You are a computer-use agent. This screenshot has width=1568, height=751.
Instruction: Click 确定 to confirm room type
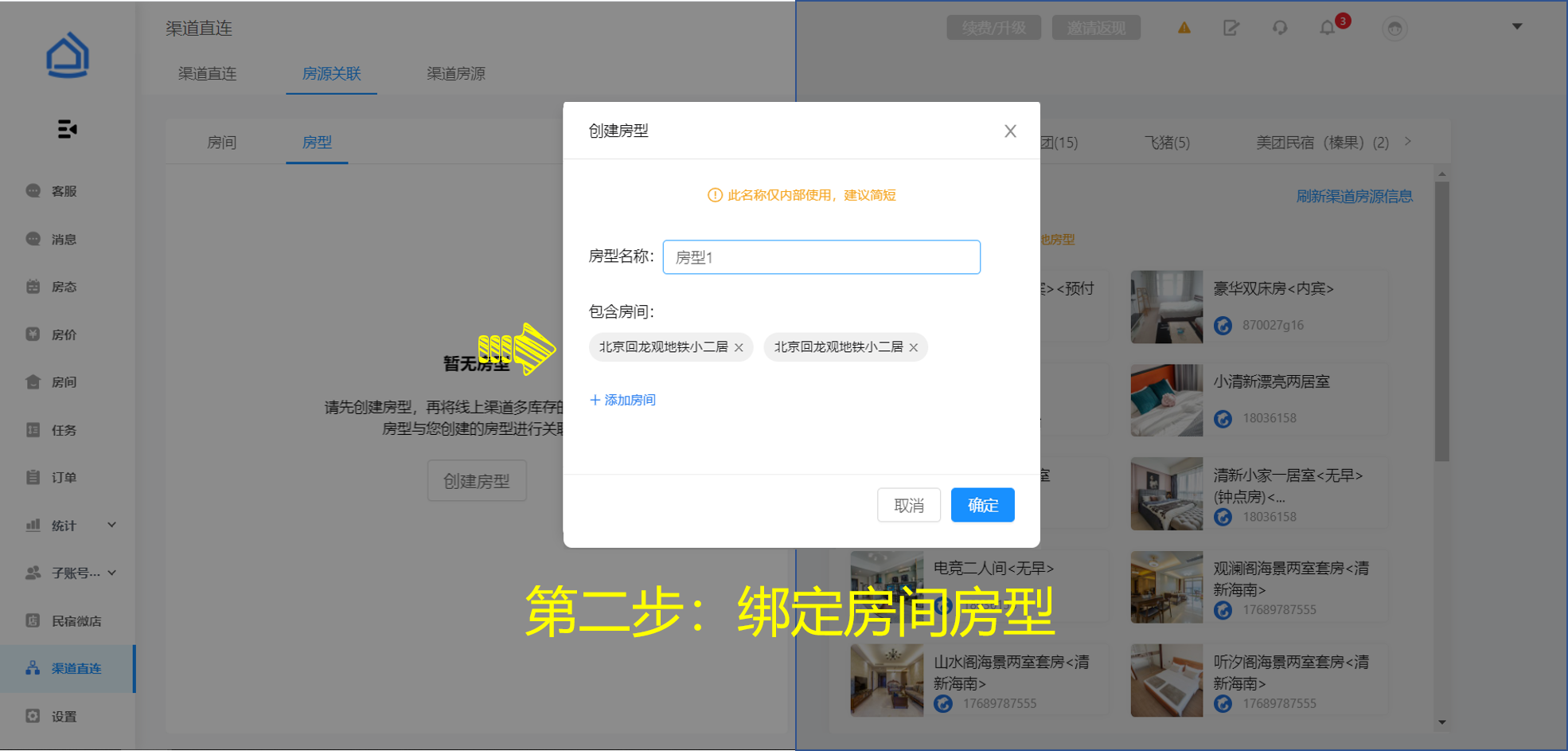coord(983,506)
